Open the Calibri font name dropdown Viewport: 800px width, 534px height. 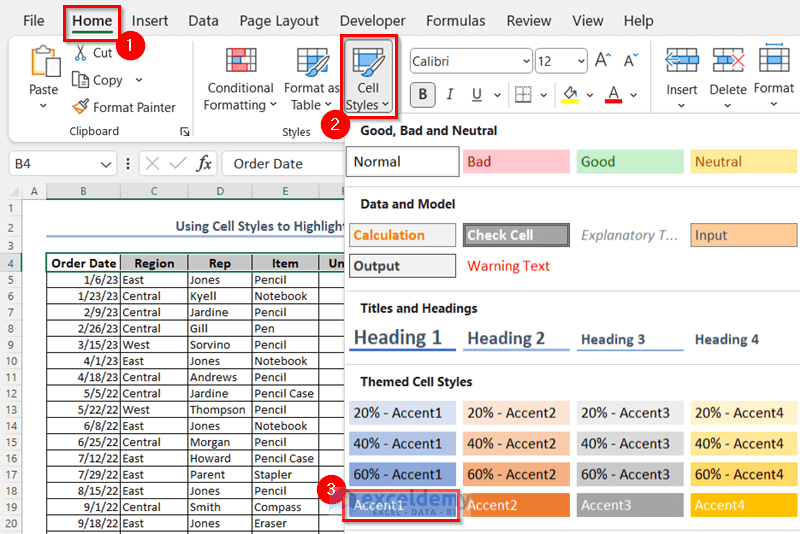coord(527,61)
